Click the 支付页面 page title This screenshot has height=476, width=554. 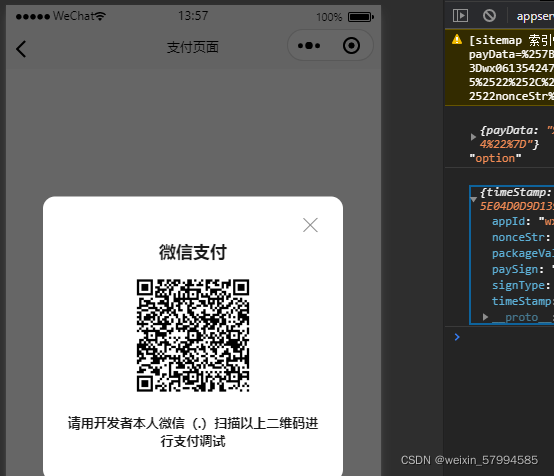coord(193,47)
